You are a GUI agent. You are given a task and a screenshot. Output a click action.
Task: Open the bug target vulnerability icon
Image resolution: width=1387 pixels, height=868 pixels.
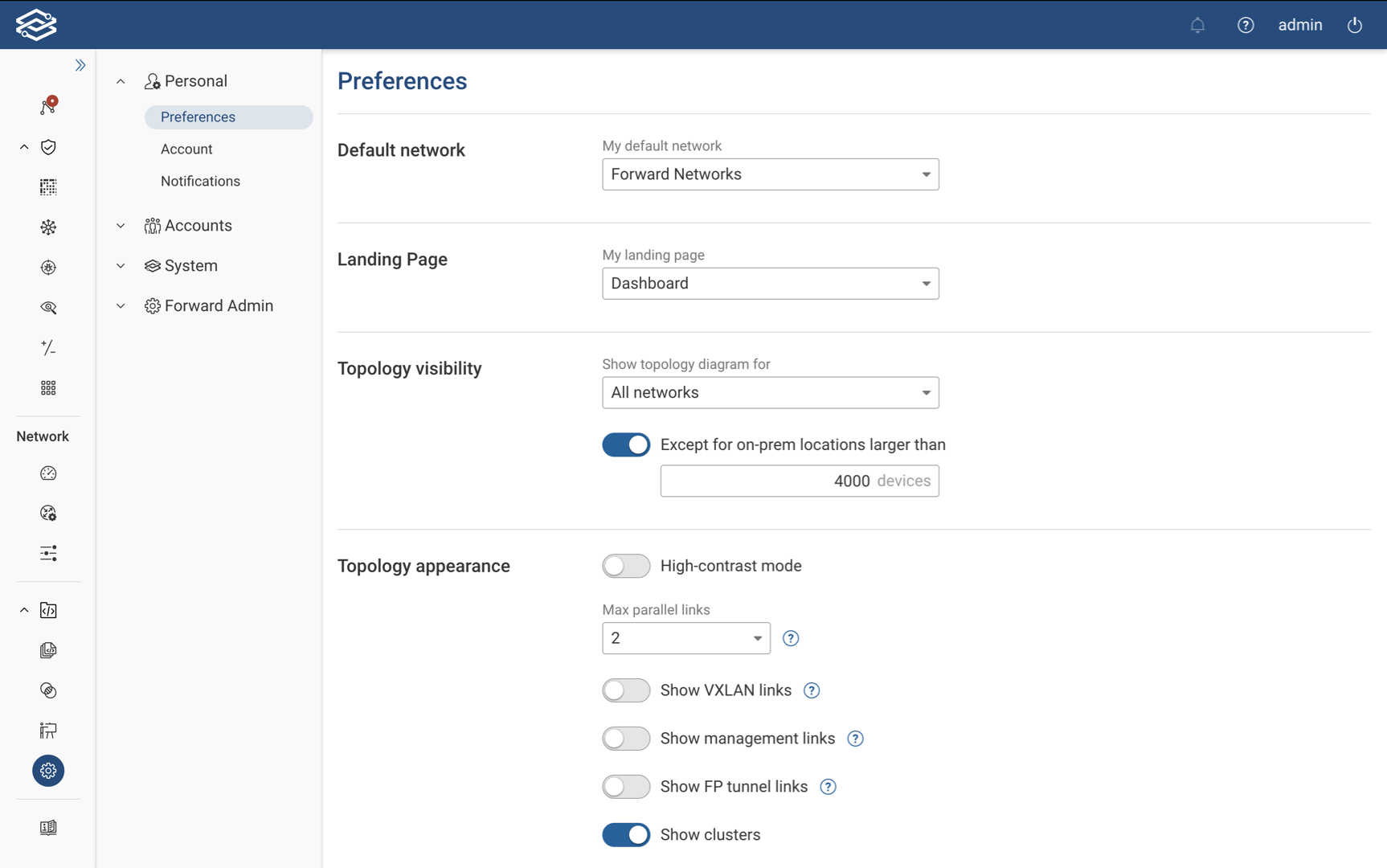coord(48,268)
